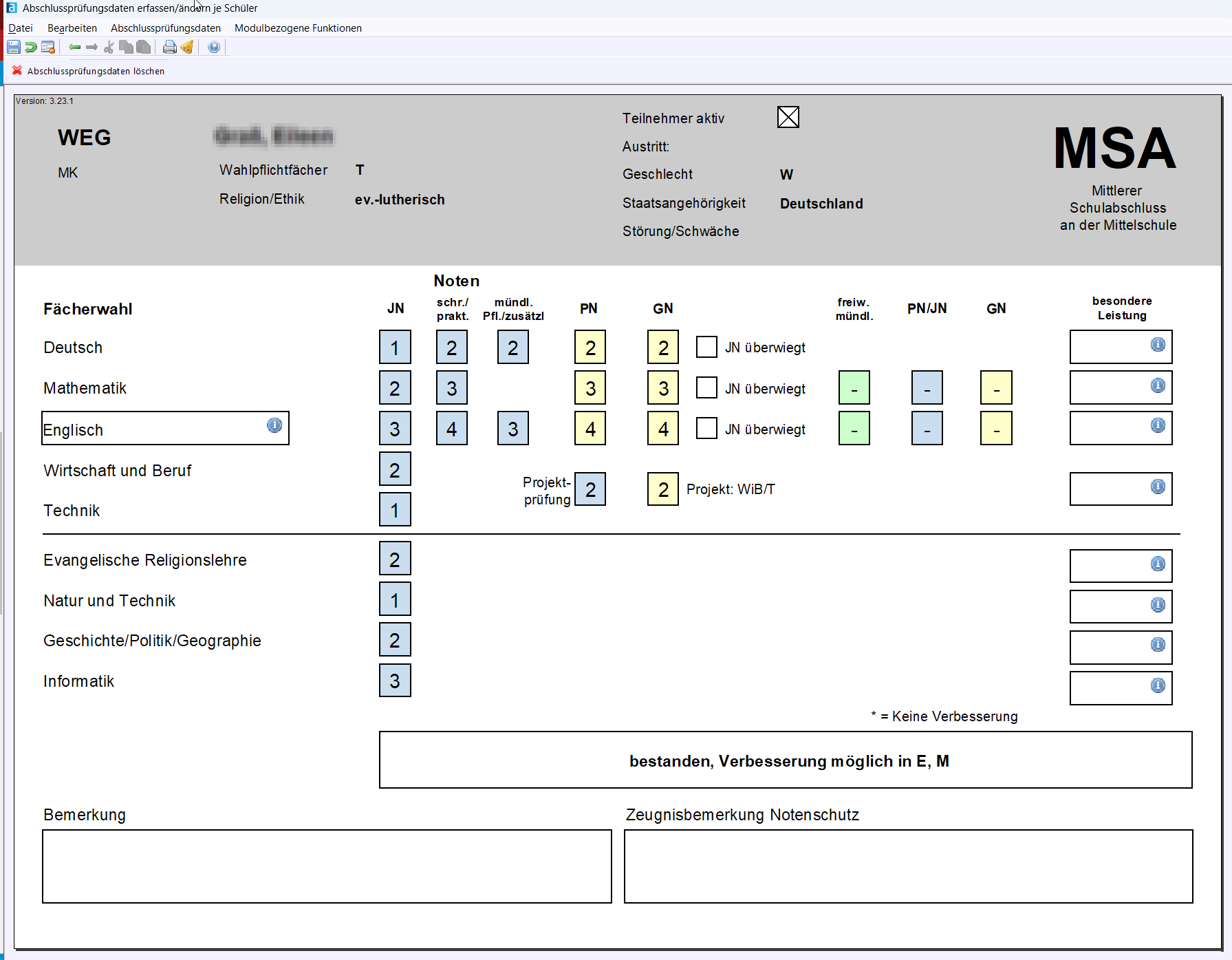Click Evangelische Religionslehre JN grade
The height and width of the screenshot is (960, 1232).
(395, 558)
